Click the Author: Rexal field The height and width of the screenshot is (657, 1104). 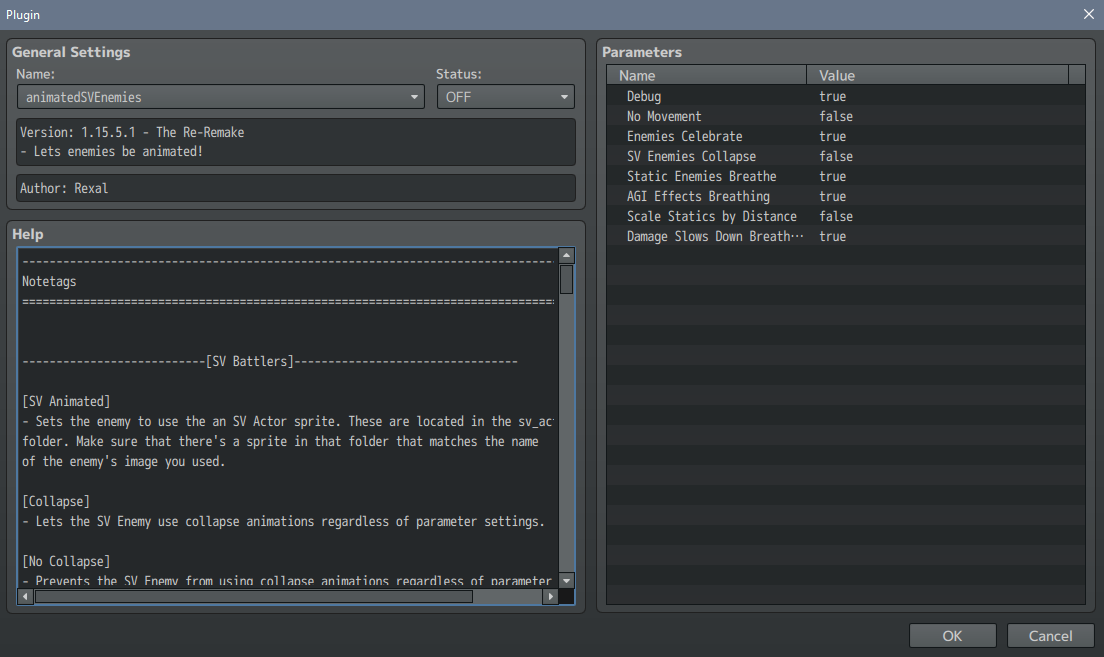(x=296, y=188)
